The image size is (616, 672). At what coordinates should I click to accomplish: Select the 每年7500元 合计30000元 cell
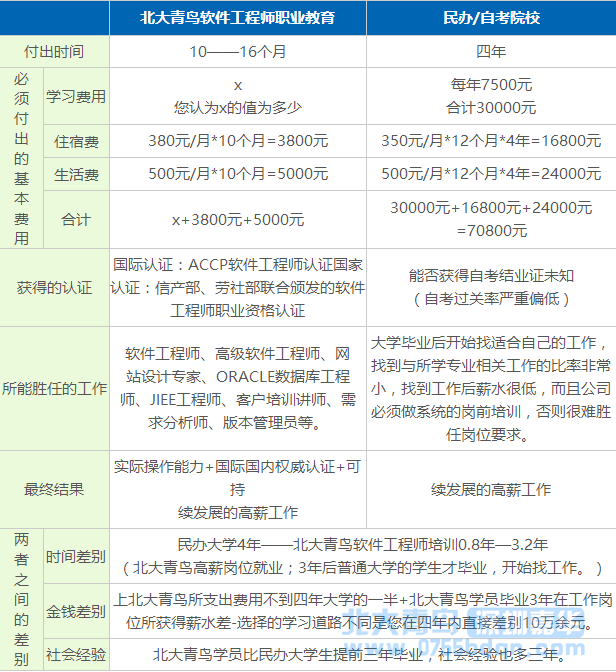490,97
